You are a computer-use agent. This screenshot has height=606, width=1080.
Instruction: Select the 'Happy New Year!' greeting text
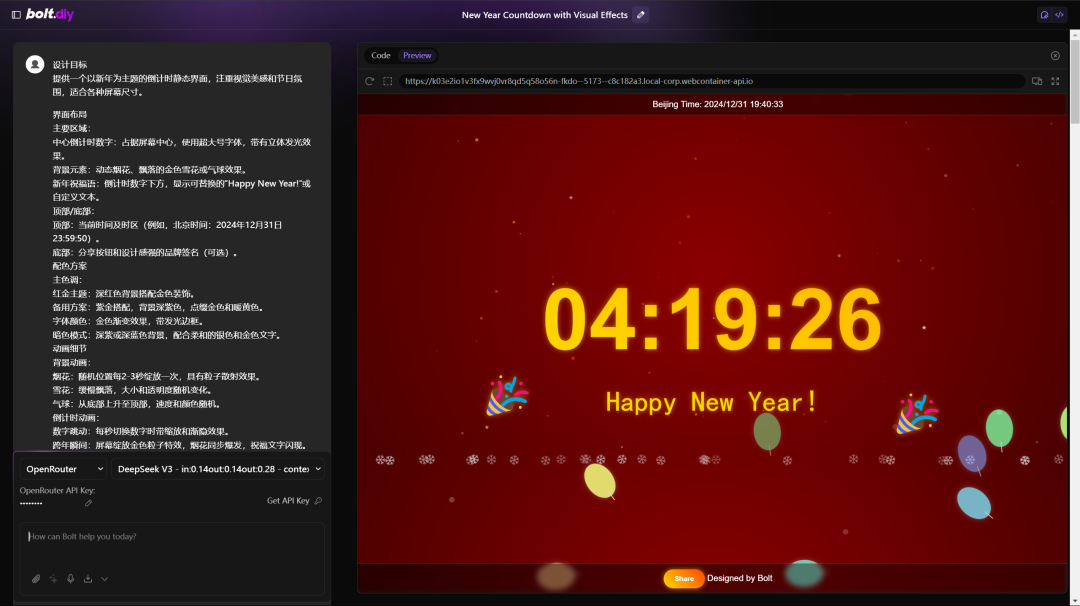[x=712, y=402]
